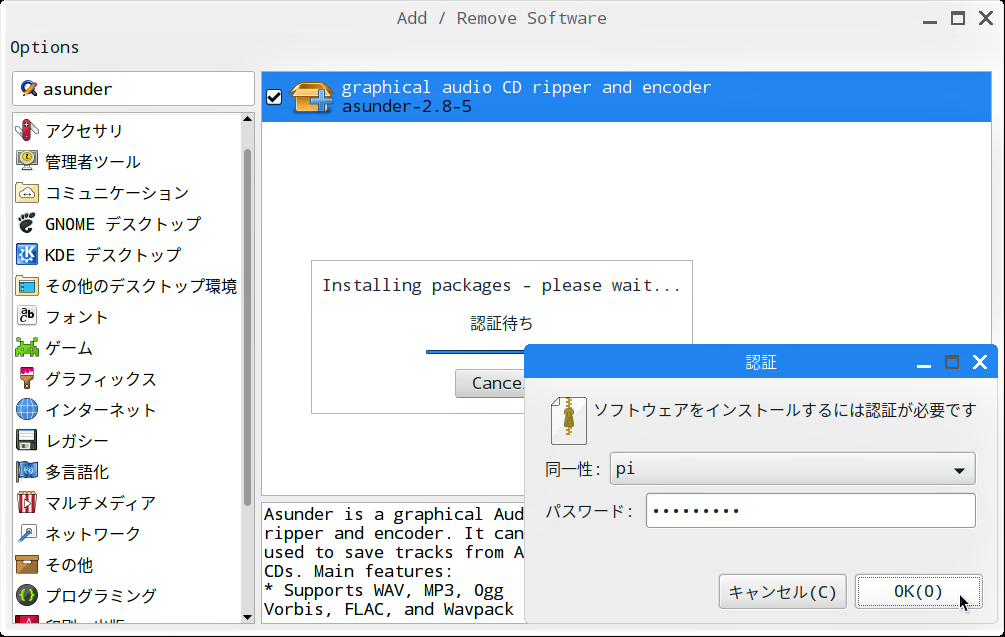Minimize the 認証 dialog window
Viewport: 1005px width, 637px height.
click(x=924, y=365)
